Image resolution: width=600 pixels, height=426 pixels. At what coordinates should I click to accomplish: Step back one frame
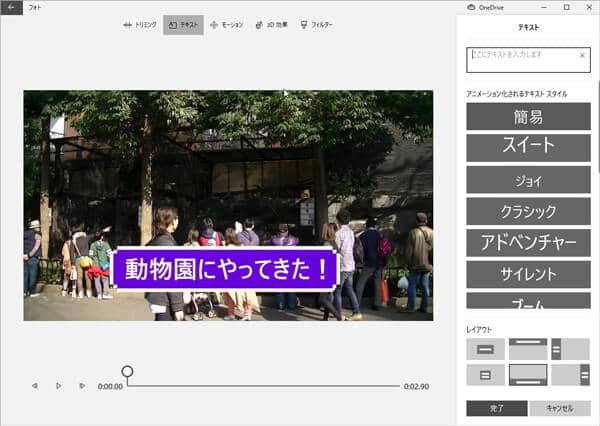[35, 386]
